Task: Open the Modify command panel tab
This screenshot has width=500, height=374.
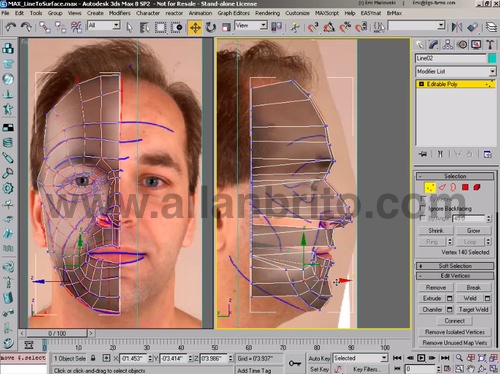Action: pyautogui.click(x=434, y=44)
